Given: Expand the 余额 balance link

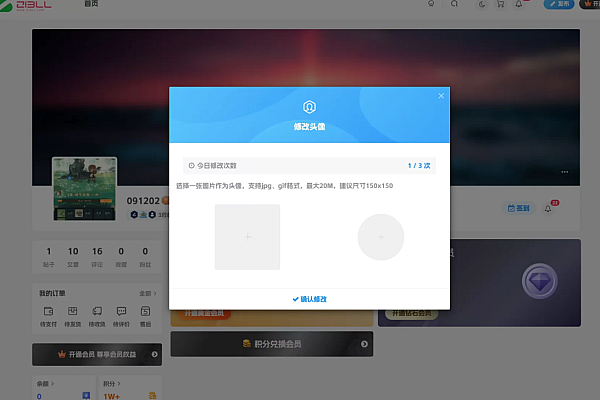Looking at the screenshot, I should click(x=45, y=384).
